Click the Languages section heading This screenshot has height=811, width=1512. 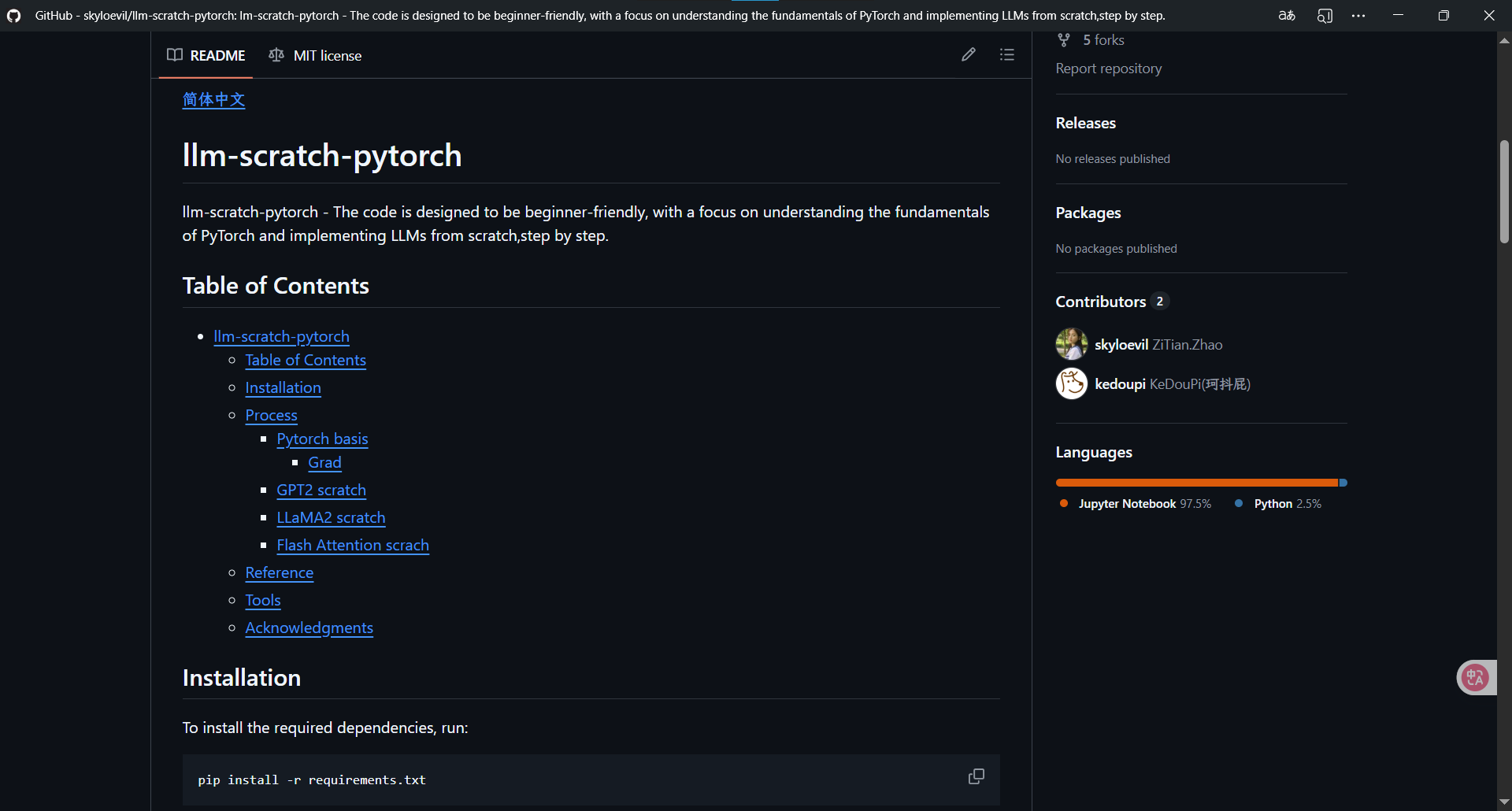click(x=1094, y=452)
